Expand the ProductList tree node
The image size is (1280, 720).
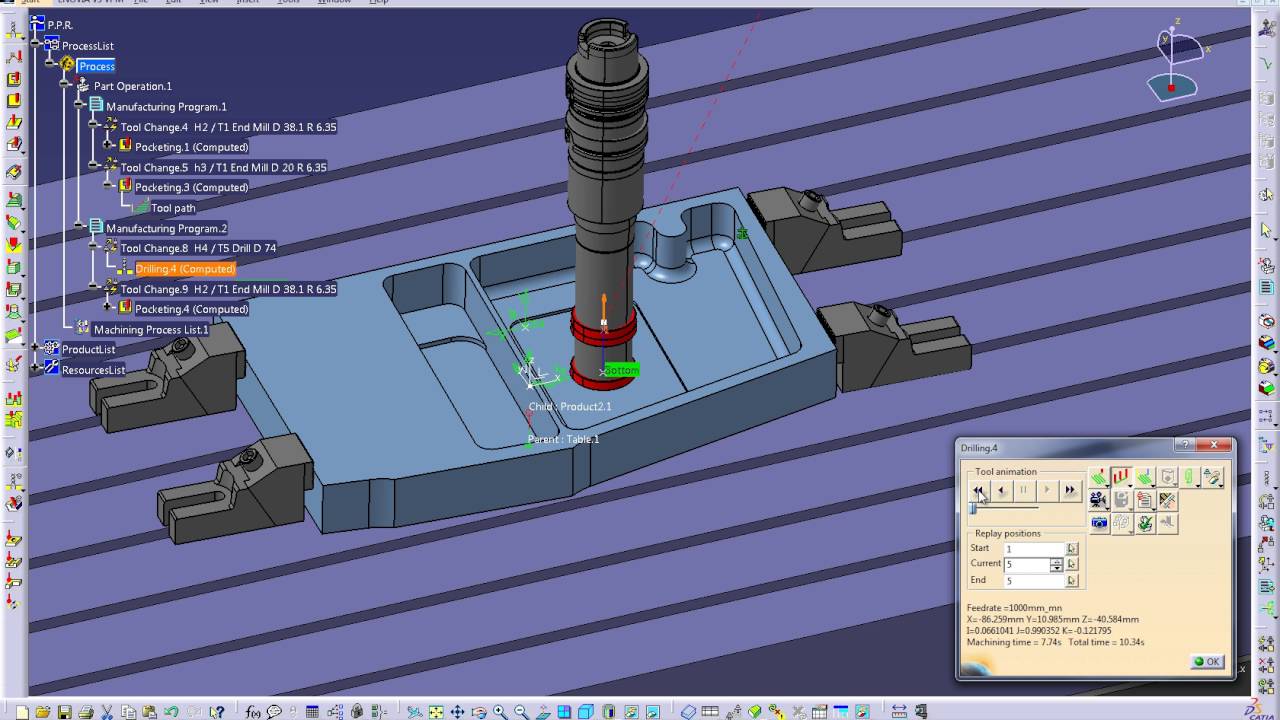36,349
